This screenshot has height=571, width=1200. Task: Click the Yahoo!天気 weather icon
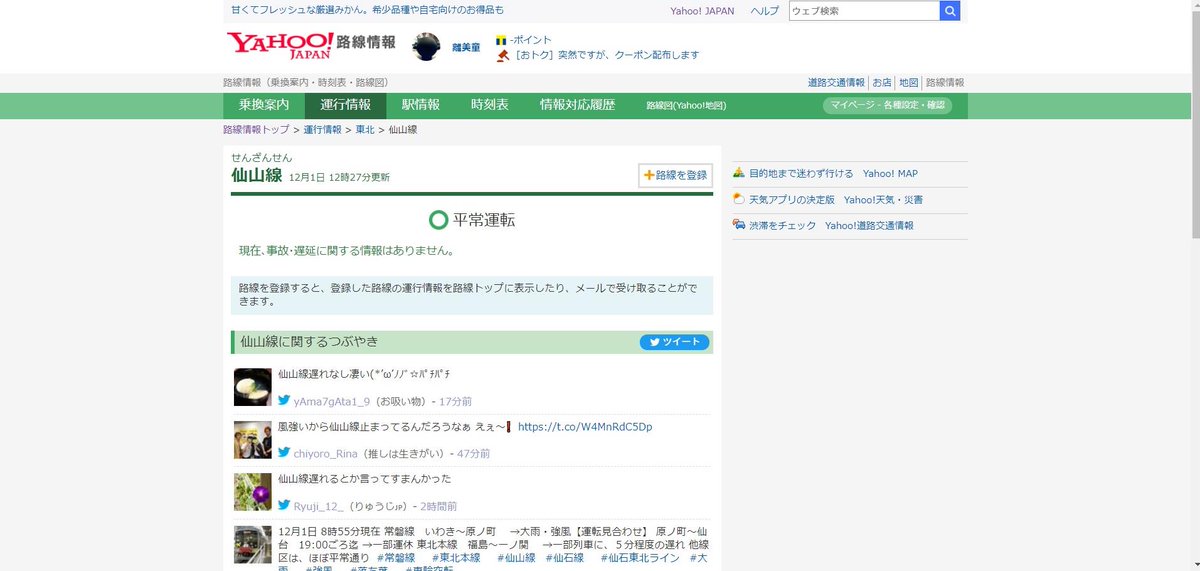[738, 199]
